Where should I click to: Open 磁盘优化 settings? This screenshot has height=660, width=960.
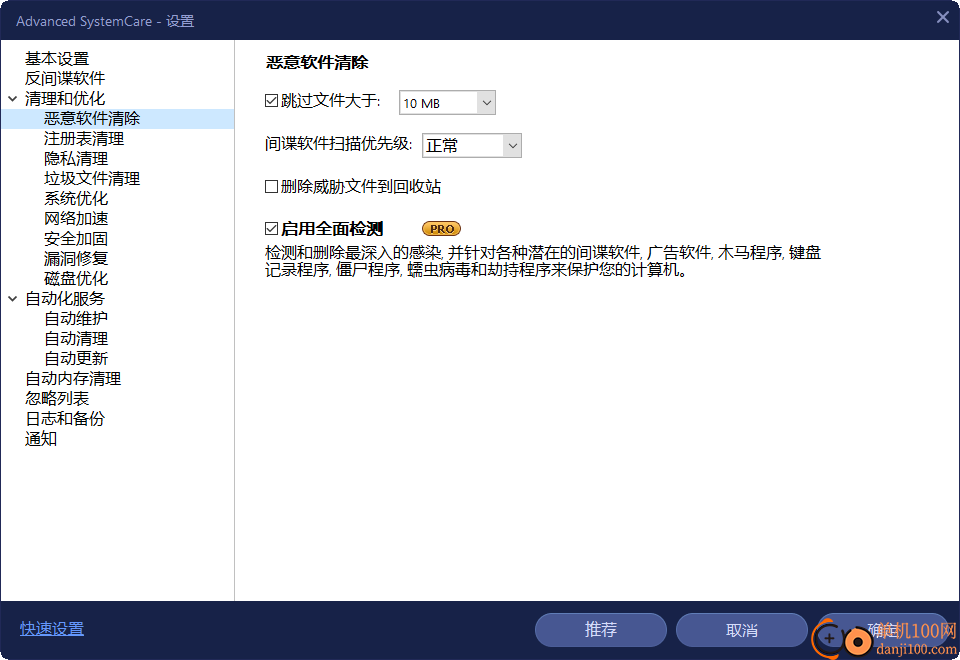point(76,279)
